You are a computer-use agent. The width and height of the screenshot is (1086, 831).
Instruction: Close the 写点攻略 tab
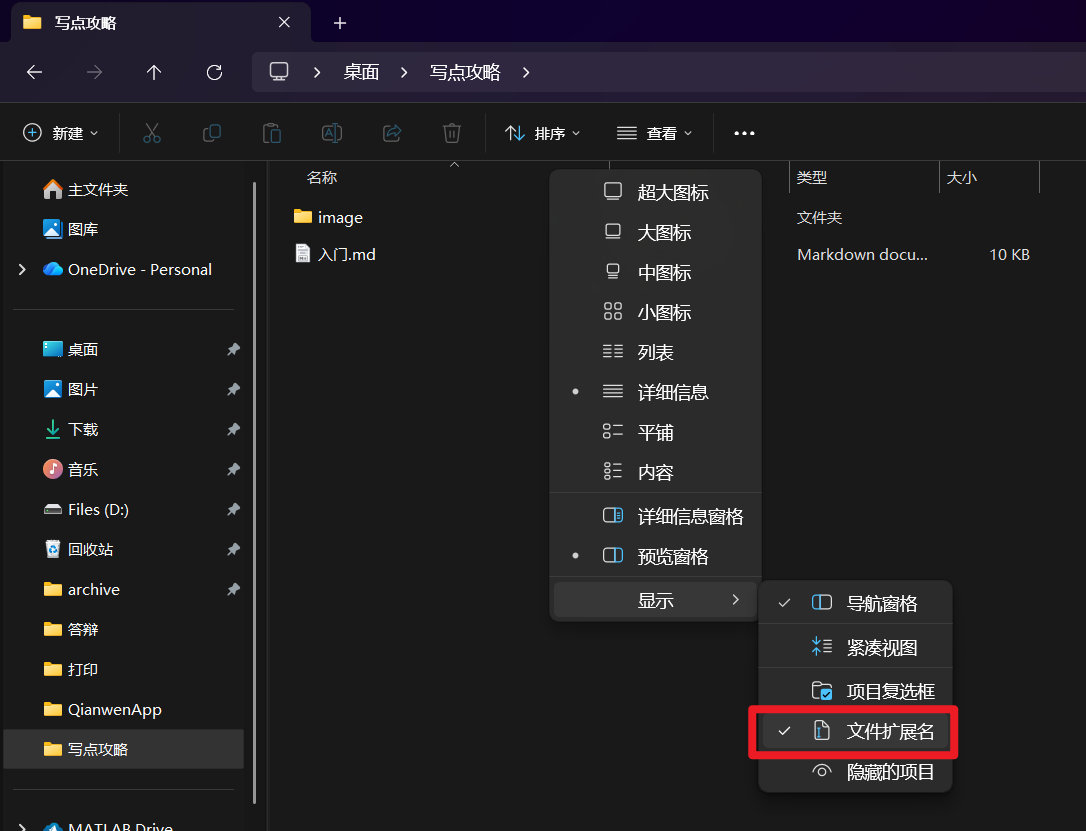[x=284, y=23]
